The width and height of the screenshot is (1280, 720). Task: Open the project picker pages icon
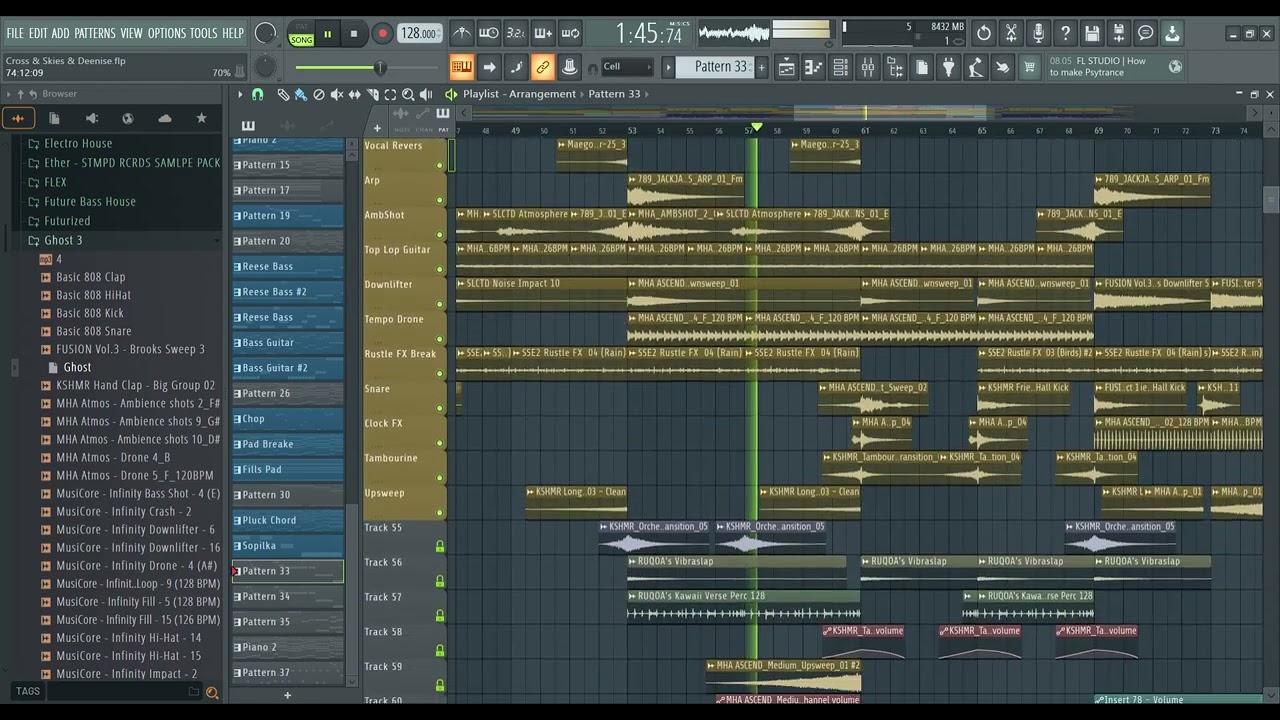point(921,68)
